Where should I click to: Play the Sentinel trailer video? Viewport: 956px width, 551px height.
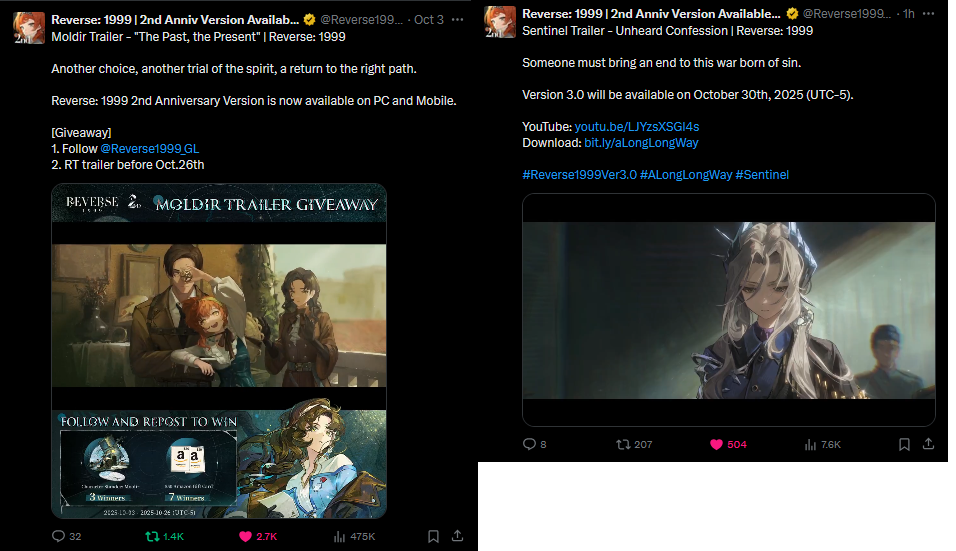[729, 310]
